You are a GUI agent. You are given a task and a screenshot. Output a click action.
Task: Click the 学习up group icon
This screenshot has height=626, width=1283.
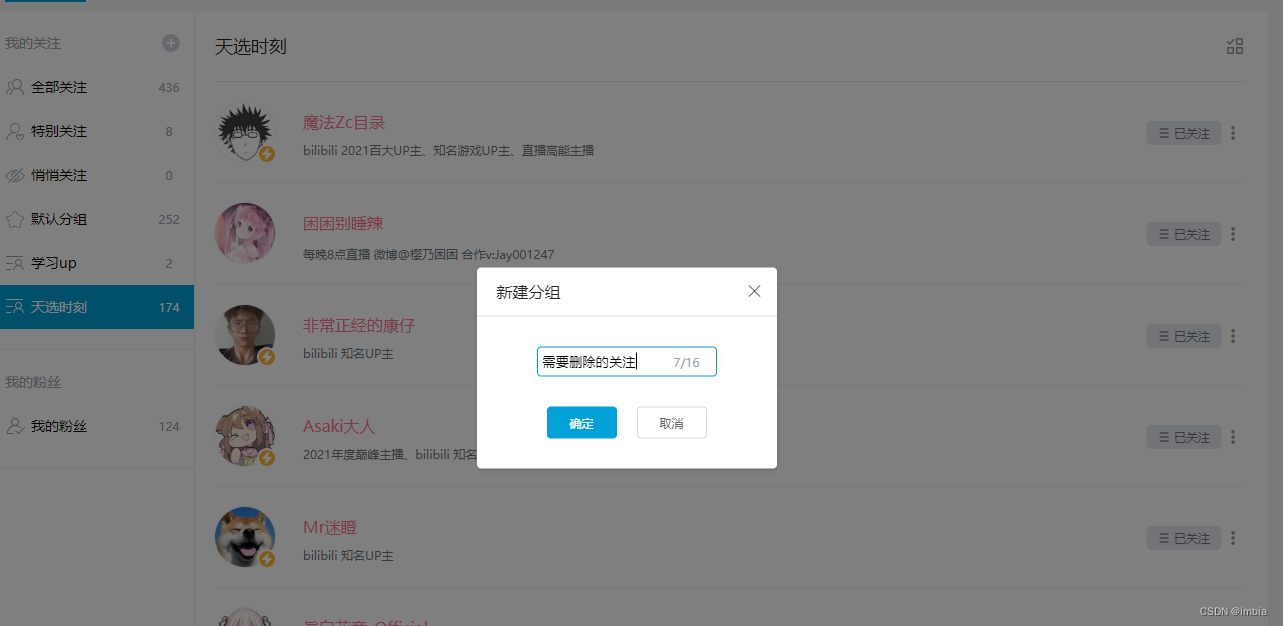pyautogui.click(x=15, y=263)
